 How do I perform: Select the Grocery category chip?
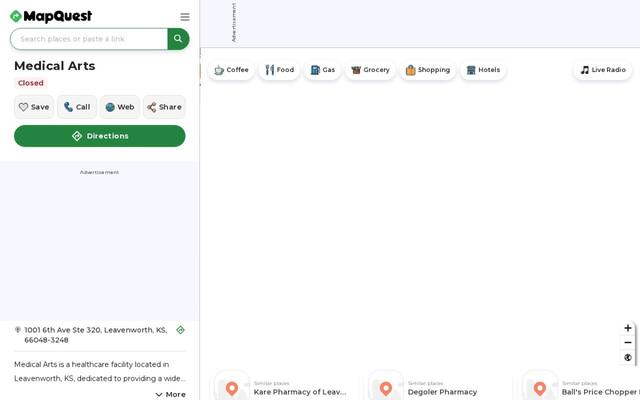370,70
